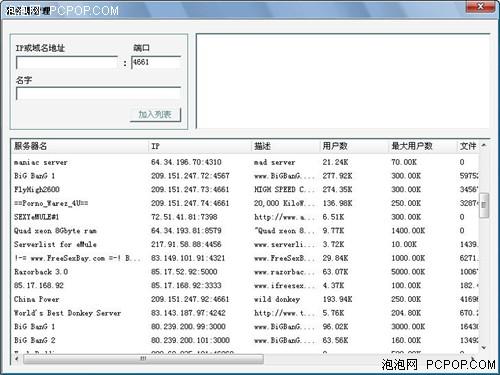Image resolution: width=500 pixels, height=375 pixels.
Task: Click max users value 70.00K
Action: pyautogui.click(x=404, y=162)
